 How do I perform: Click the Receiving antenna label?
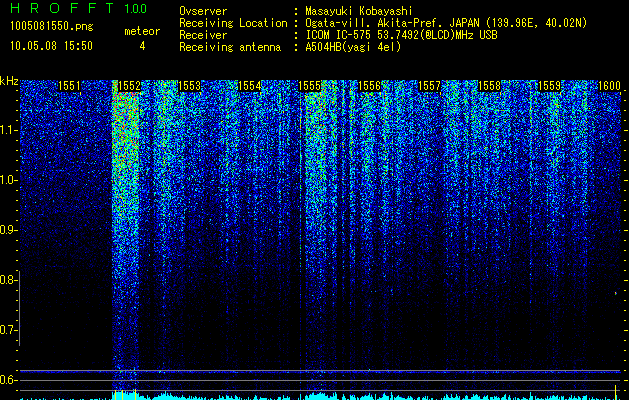click(230, 47)
